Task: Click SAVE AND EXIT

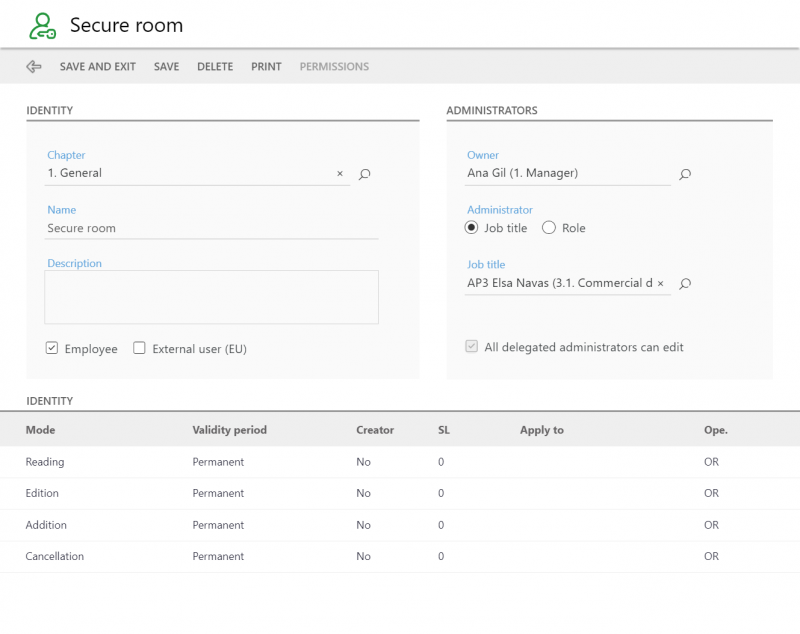Action: click(x=97, y=66)
